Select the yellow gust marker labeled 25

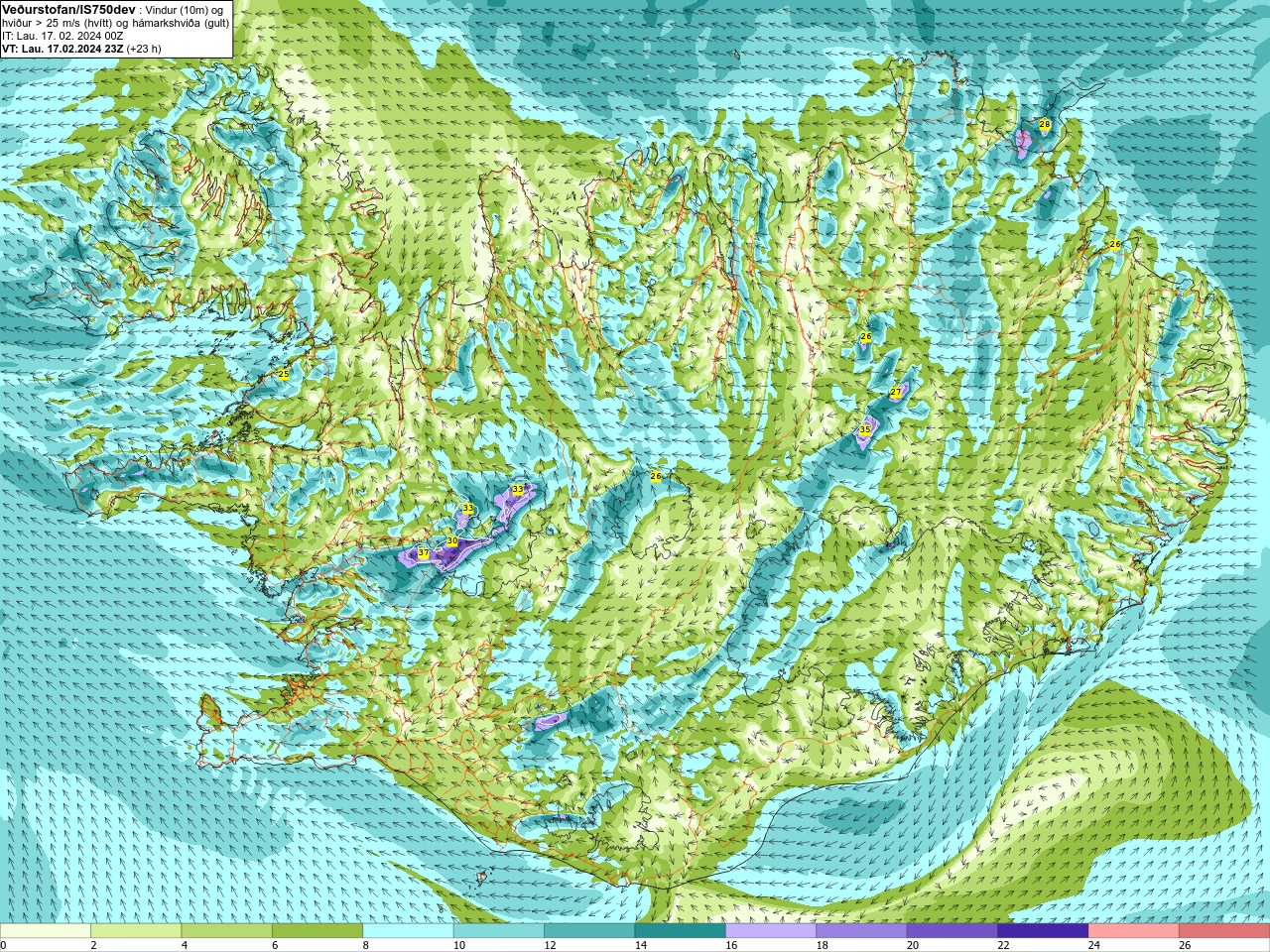coord(284,374)
